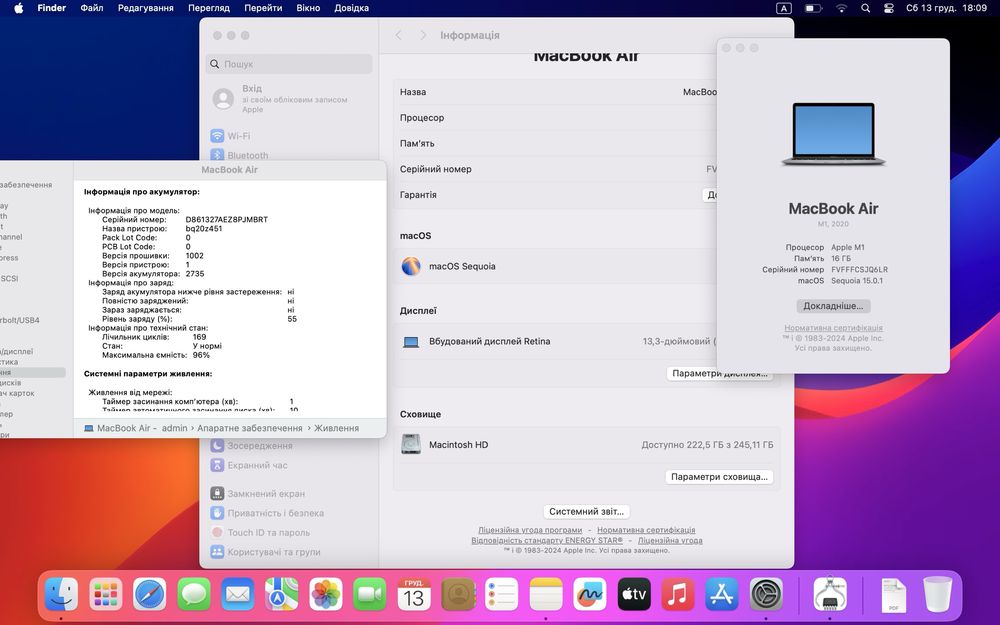Open Notes app in the Dock
Screen dimensions: 1000x625
tap(545, 594)
